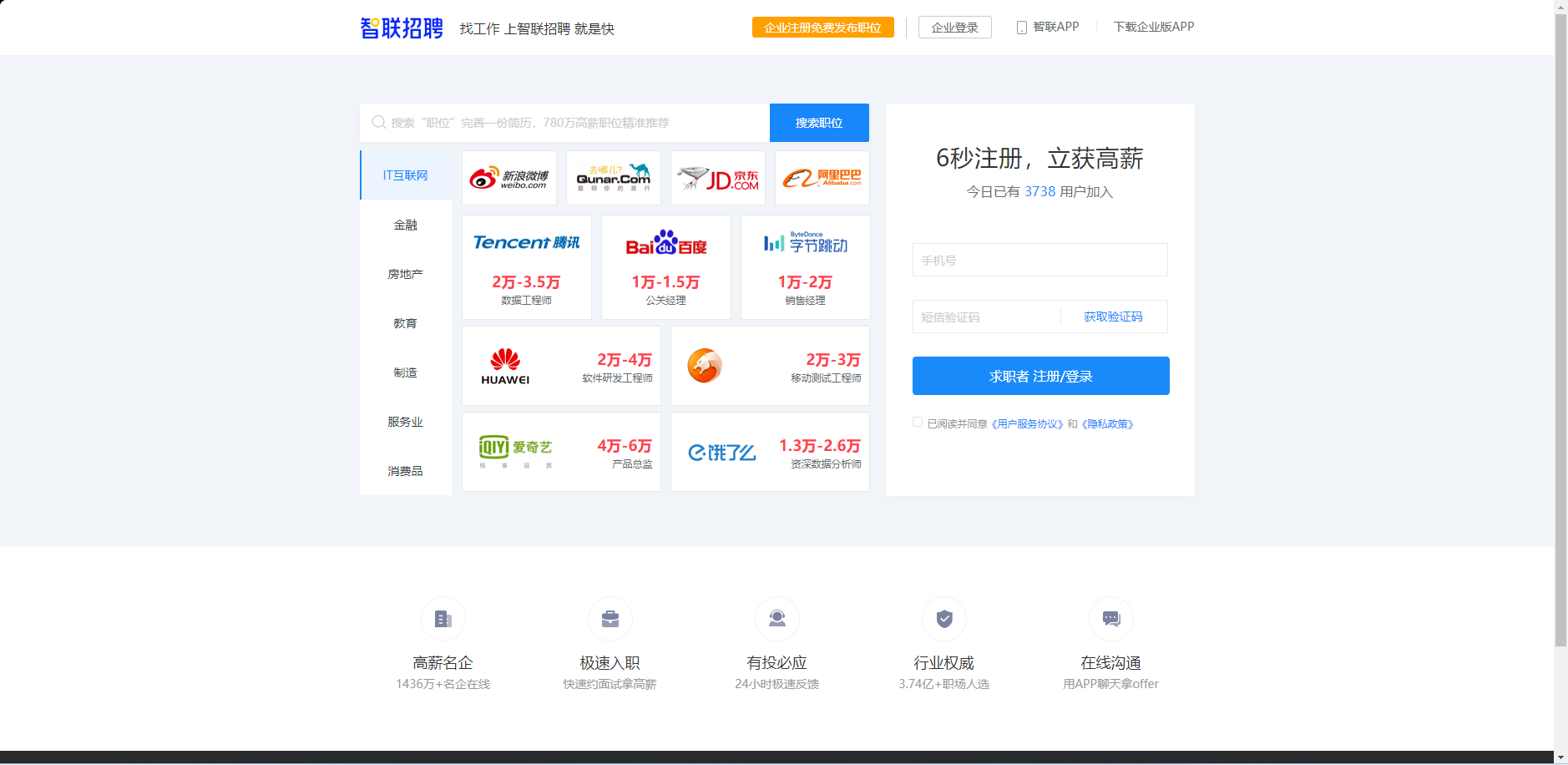This screenshot has height=765, width=1568.
Task: Click the 4万-6万 salary text
Action: point(625,446)
